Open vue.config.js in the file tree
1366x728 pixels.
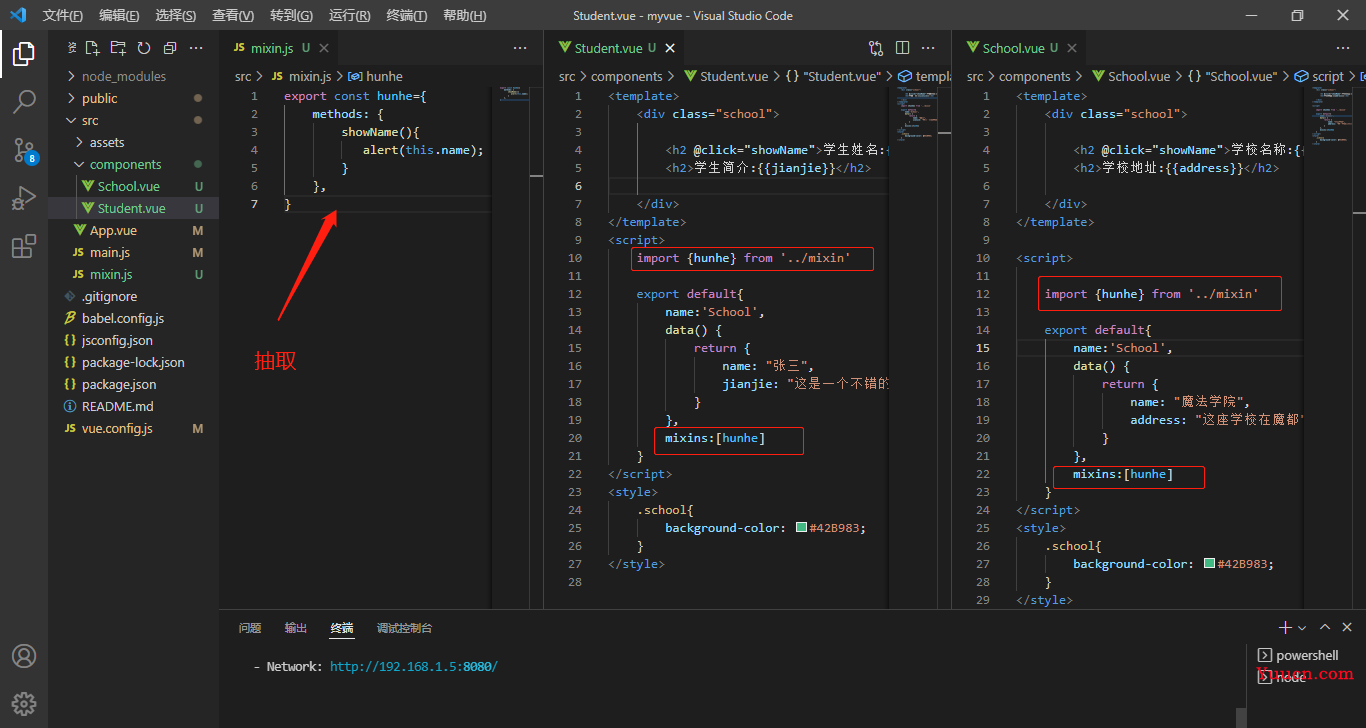coord(133,428)
